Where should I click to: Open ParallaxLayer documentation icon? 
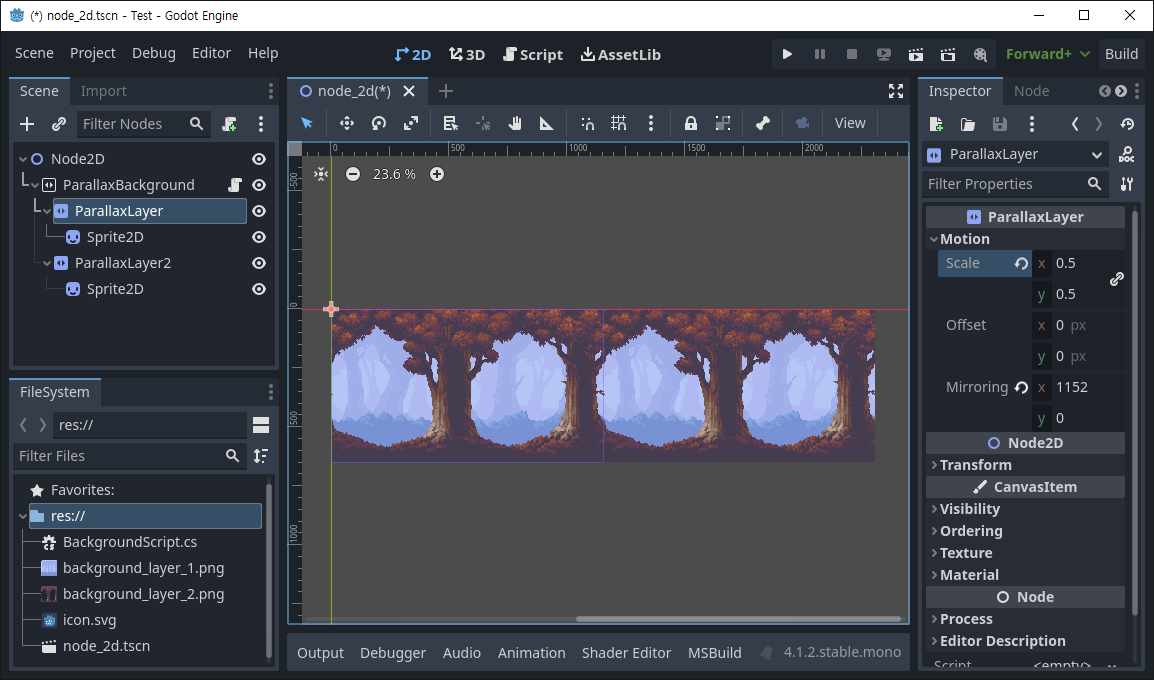[x=1126, y=154]
